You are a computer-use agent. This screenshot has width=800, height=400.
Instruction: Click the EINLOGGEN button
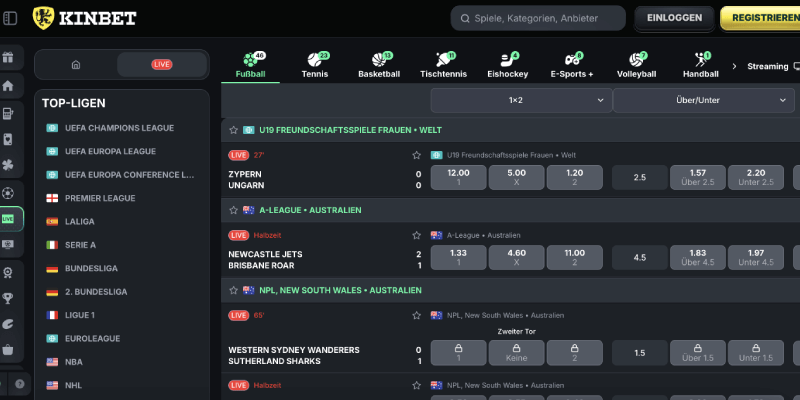click(674, 18)
